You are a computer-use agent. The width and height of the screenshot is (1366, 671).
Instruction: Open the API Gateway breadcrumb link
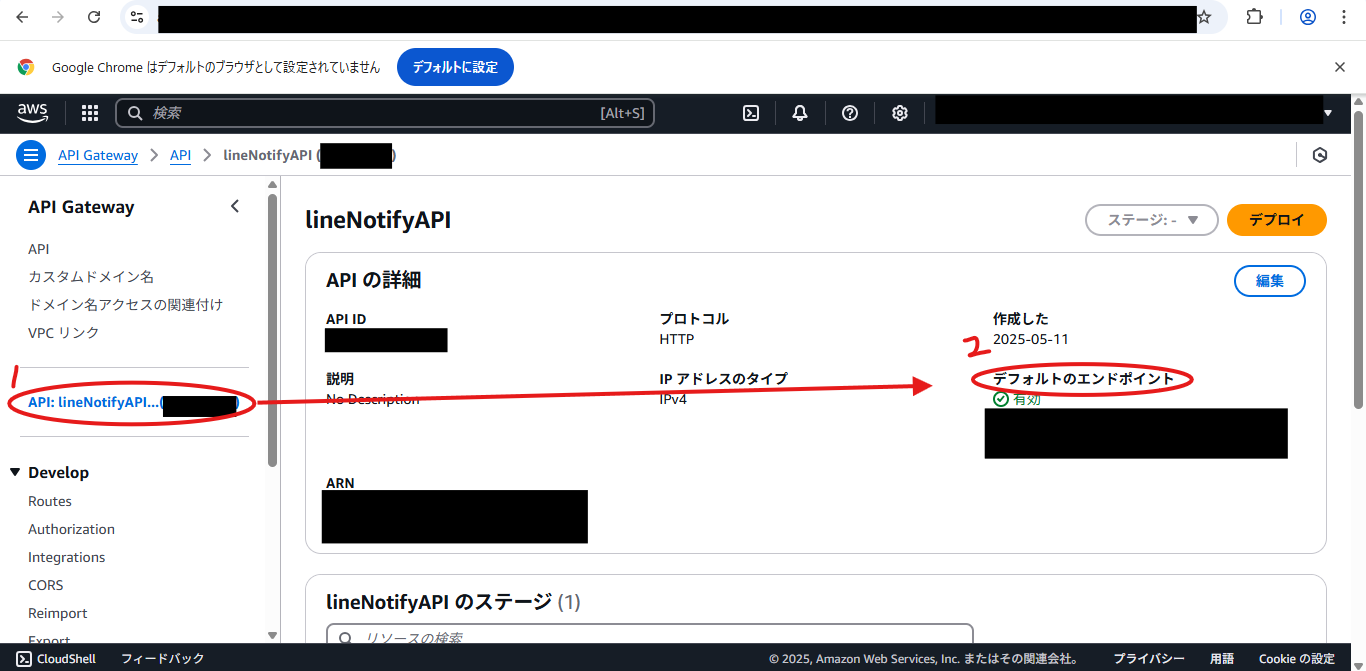pos(98,155)
